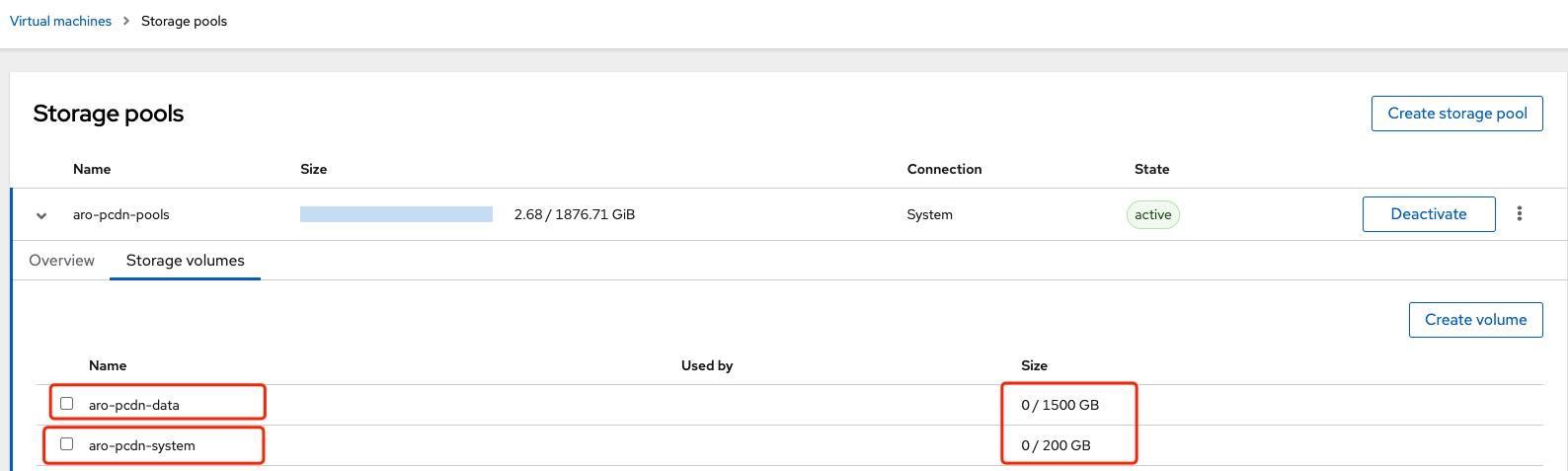
Task: Switch to the Overview tab
Action: 61,261
